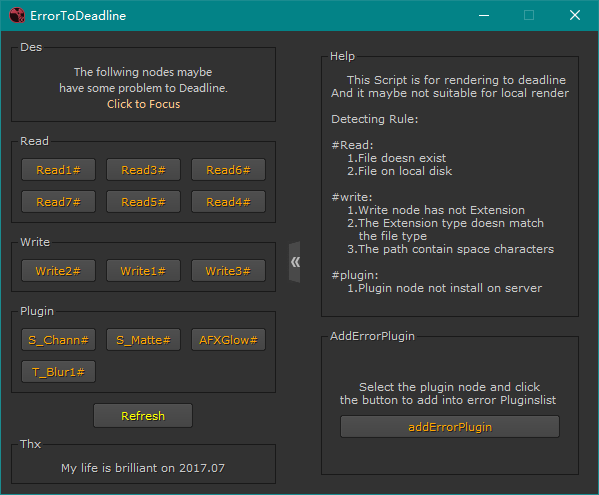599x495 pixels.
Task: Select the Write2# node button
Action: (58, 271)
